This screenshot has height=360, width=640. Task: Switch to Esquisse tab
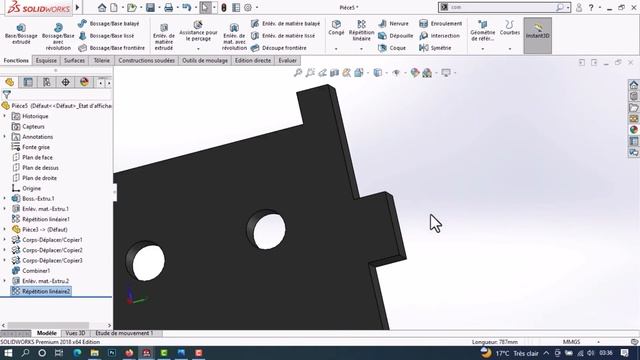46,60
